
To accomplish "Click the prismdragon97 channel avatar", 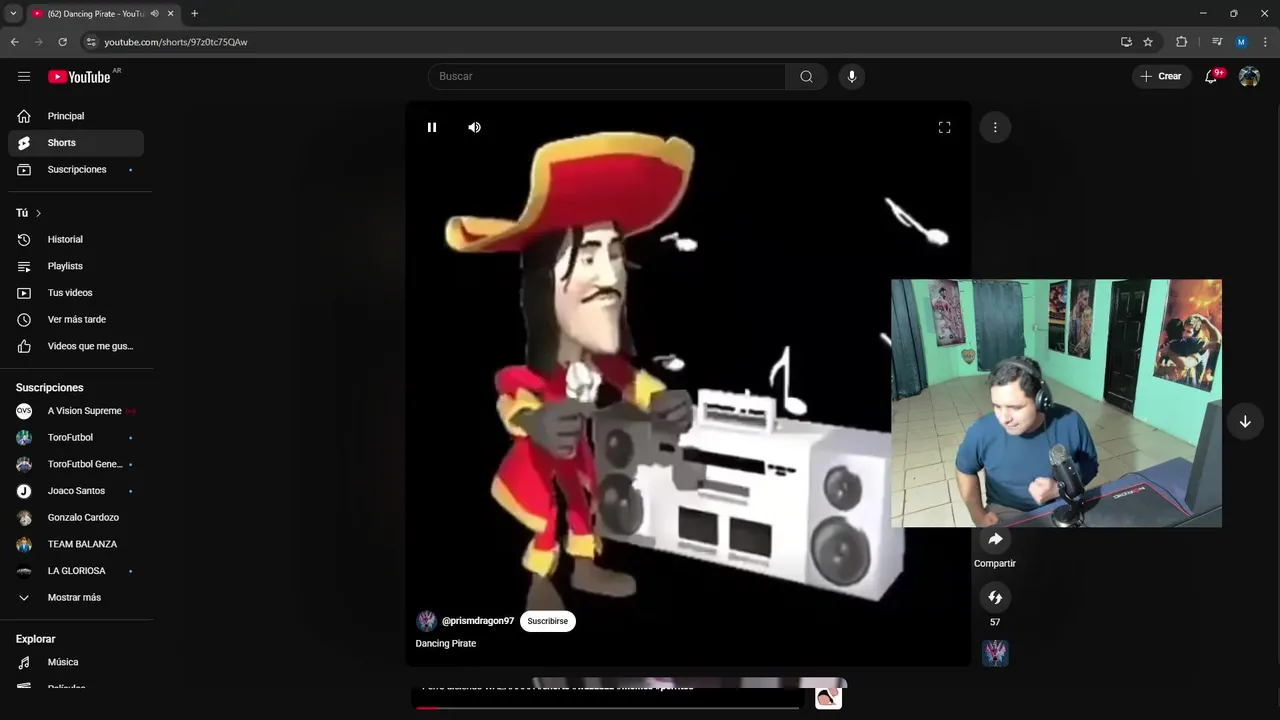I will [x=426, y=621].
